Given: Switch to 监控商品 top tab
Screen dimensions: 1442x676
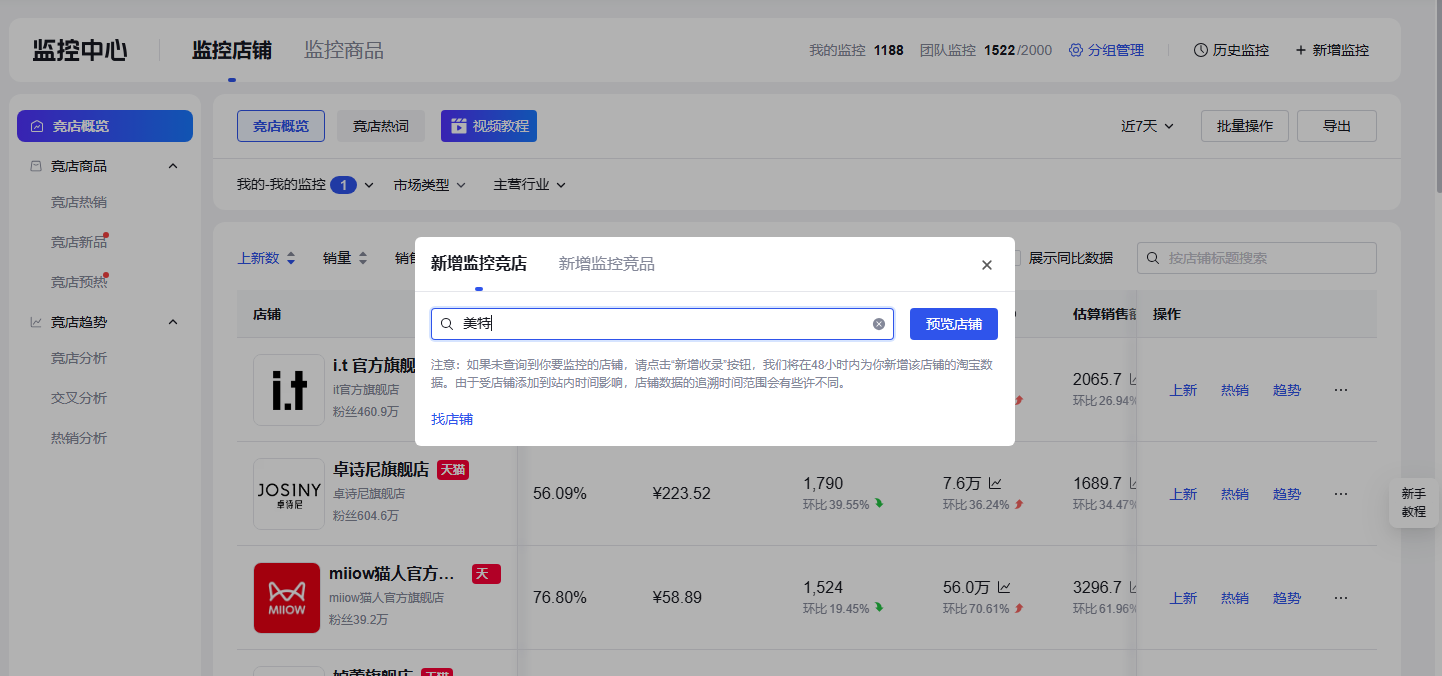Looking at the screenshot, I should pos(344,50).
